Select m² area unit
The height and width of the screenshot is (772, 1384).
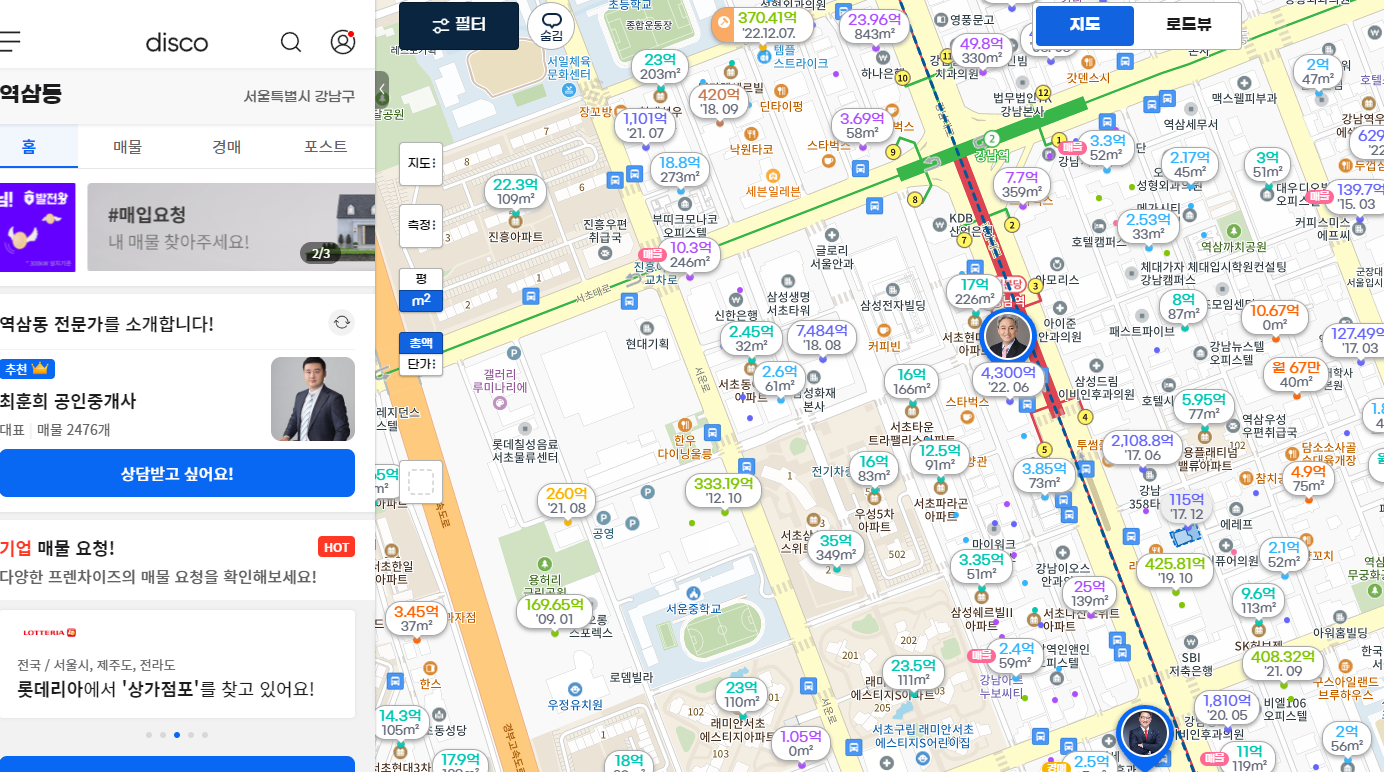[421, 300]
